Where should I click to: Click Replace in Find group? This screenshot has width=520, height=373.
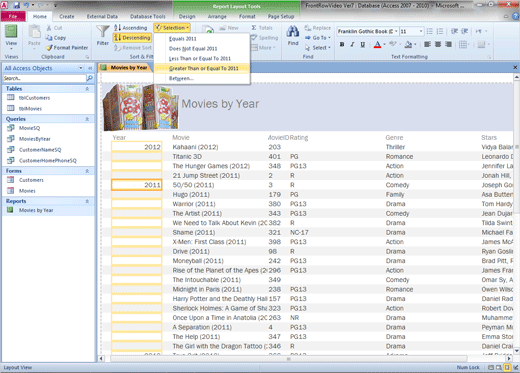(x=318, y=28)
